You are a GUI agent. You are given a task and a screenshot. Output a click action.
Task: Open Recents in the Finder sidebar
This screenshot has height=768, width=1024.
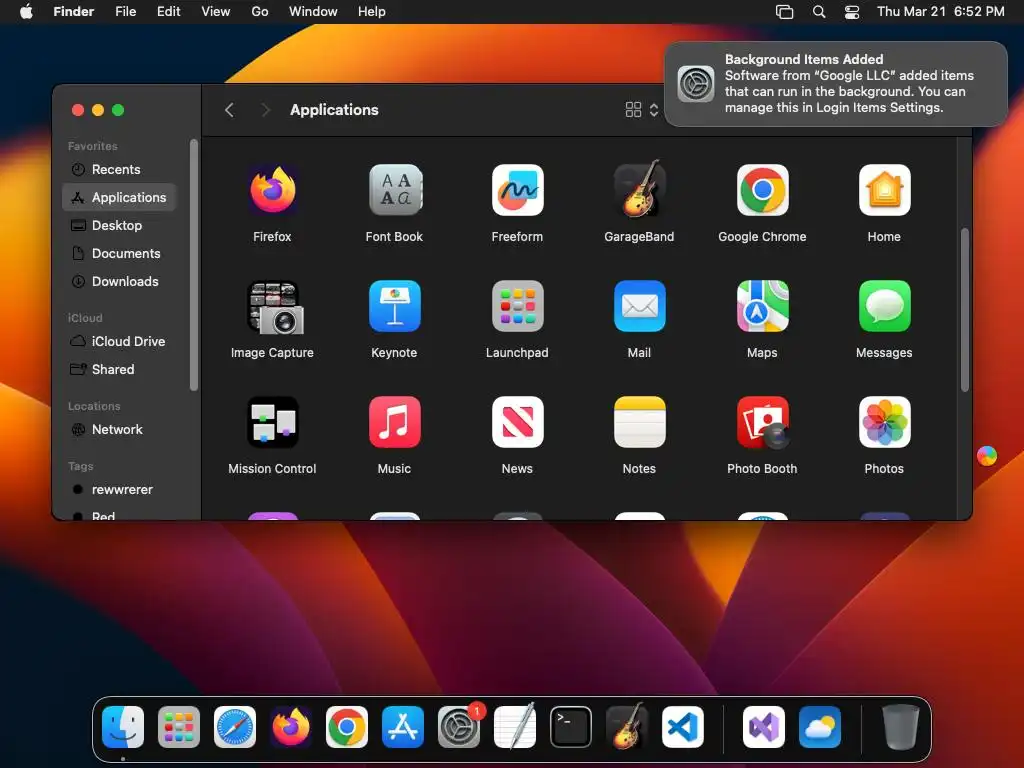tap(119, 170)
